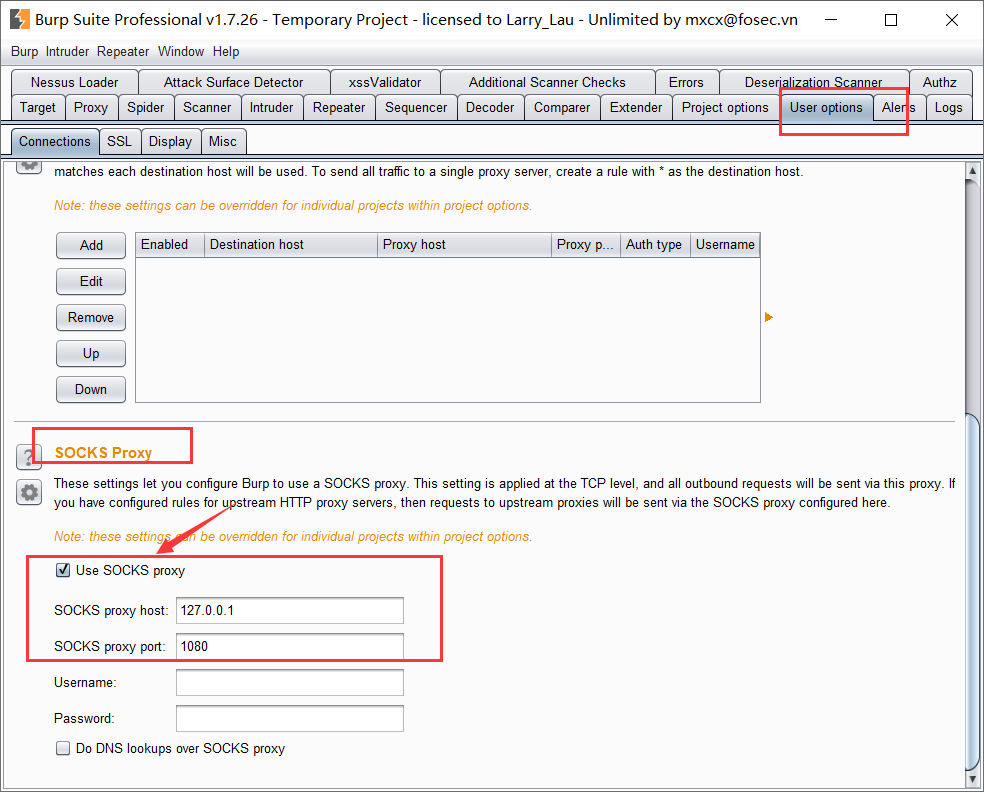The height and width of the screenshot is (792, 984).
Task: Open the Logs tab
Action: 948,107
